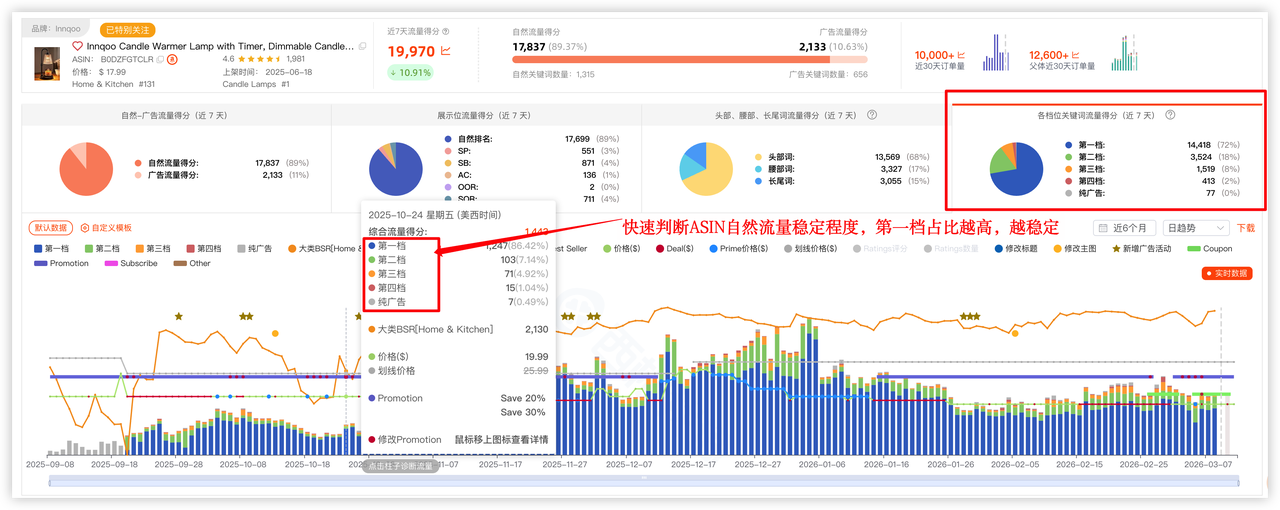
Task: View the 父体近30天订单量 mini bar chart
Action: [1124, 53]
